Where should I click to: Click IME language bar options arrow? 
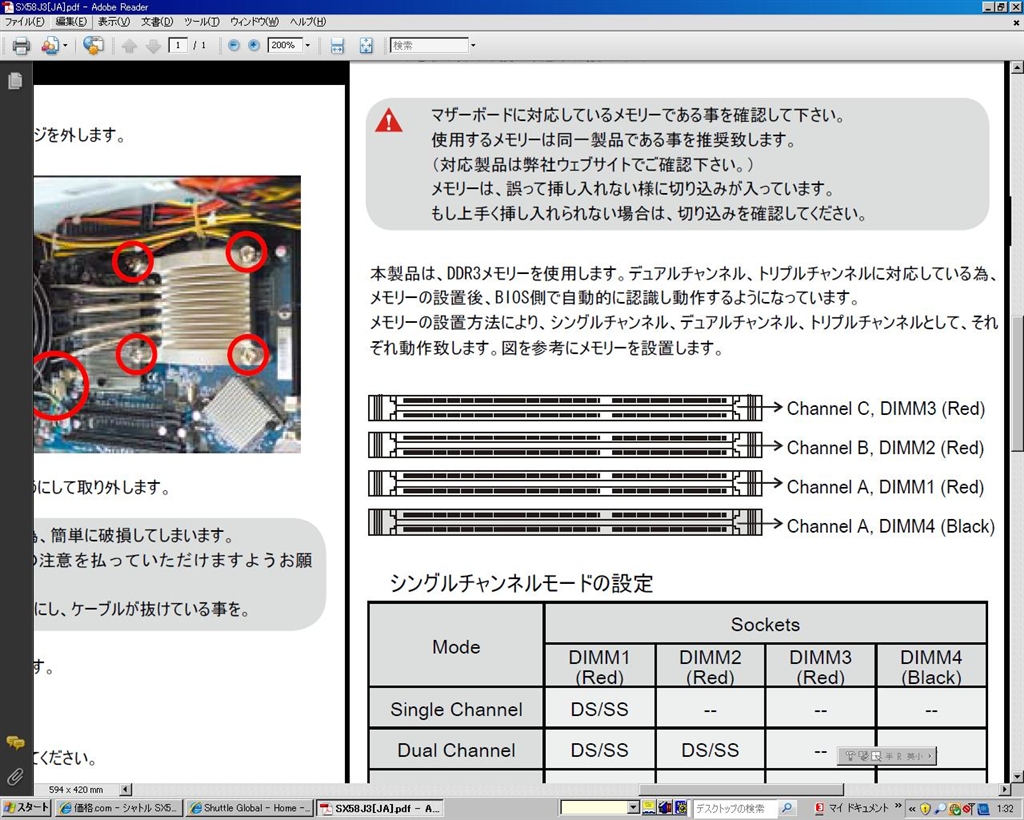tap(930, 755)
